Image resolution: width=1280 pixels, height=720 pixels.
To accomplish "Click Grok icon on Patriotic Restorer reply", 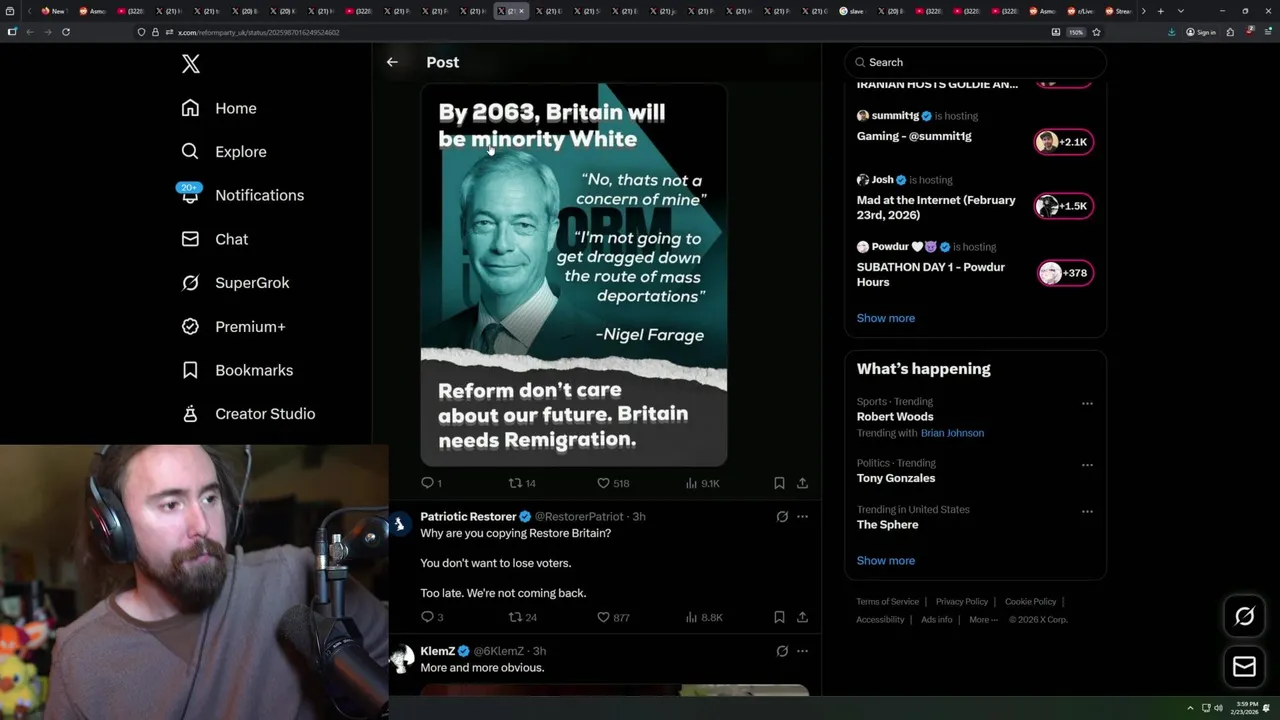I will [x=782, y=517].
